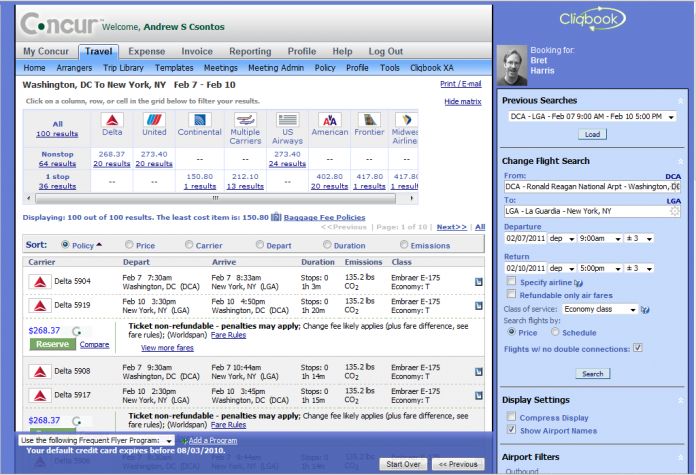Click the US Airways logo in the matrix

point(287,120)
